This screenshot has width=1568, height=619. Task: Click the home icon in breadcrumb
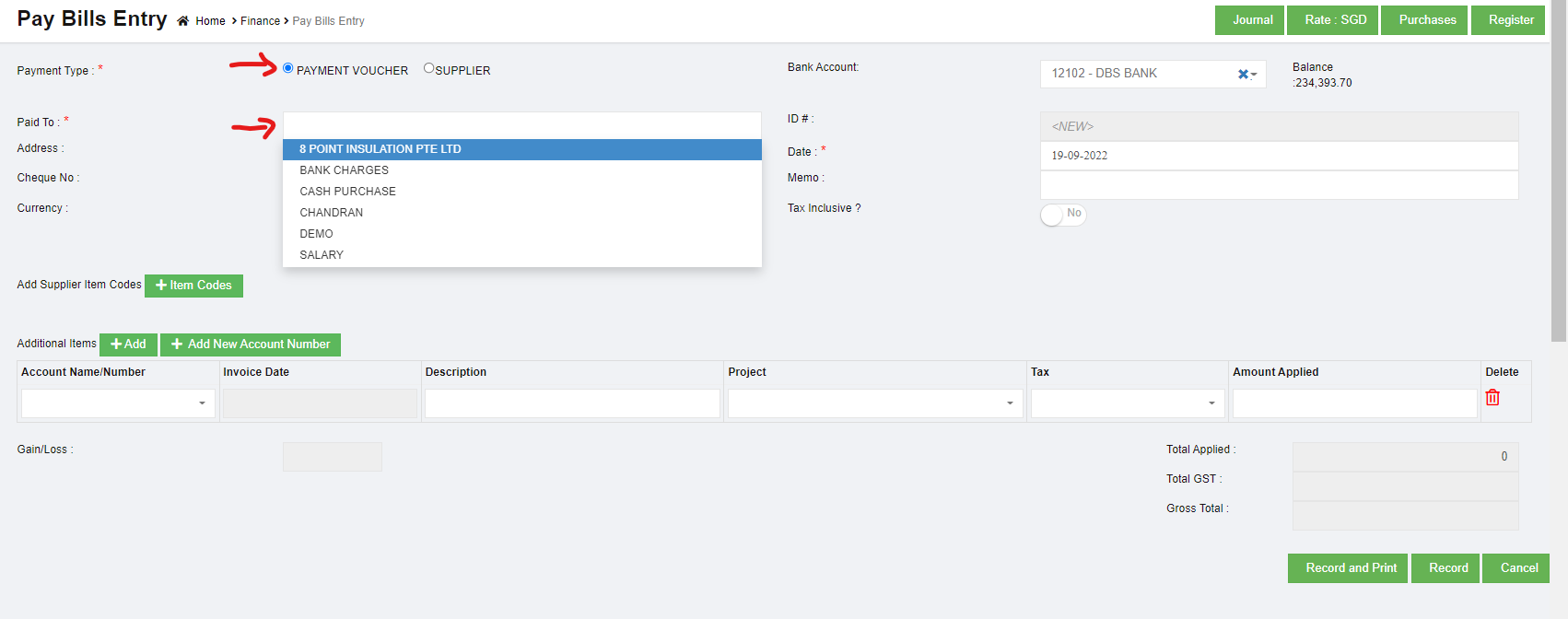182,21
